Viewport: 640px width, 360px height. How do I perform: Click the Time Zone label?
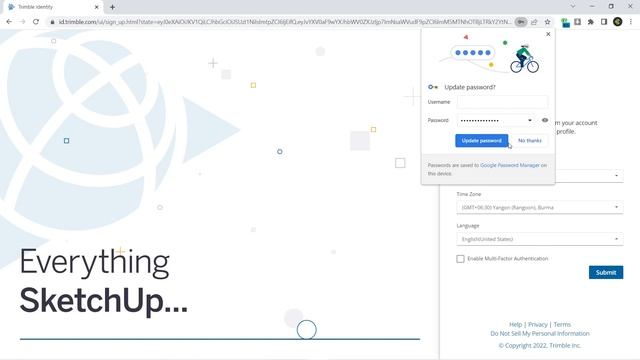tap(469, 194)
